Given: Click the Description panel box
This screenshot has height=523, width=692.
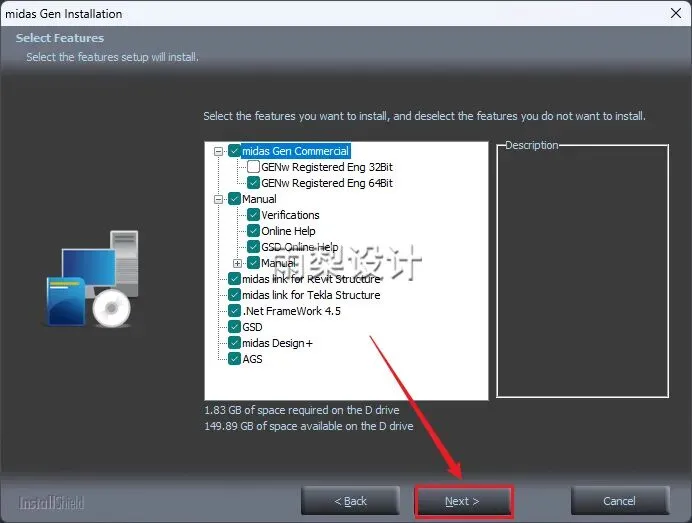Looking at the screenshot, I should pos(583,271).
